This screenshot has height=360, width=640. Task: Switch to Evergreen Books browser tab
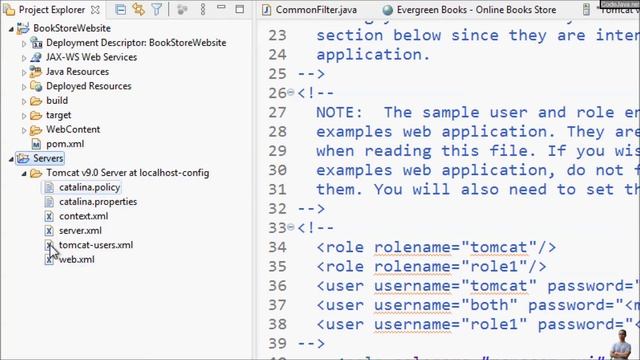pos(476,10)
